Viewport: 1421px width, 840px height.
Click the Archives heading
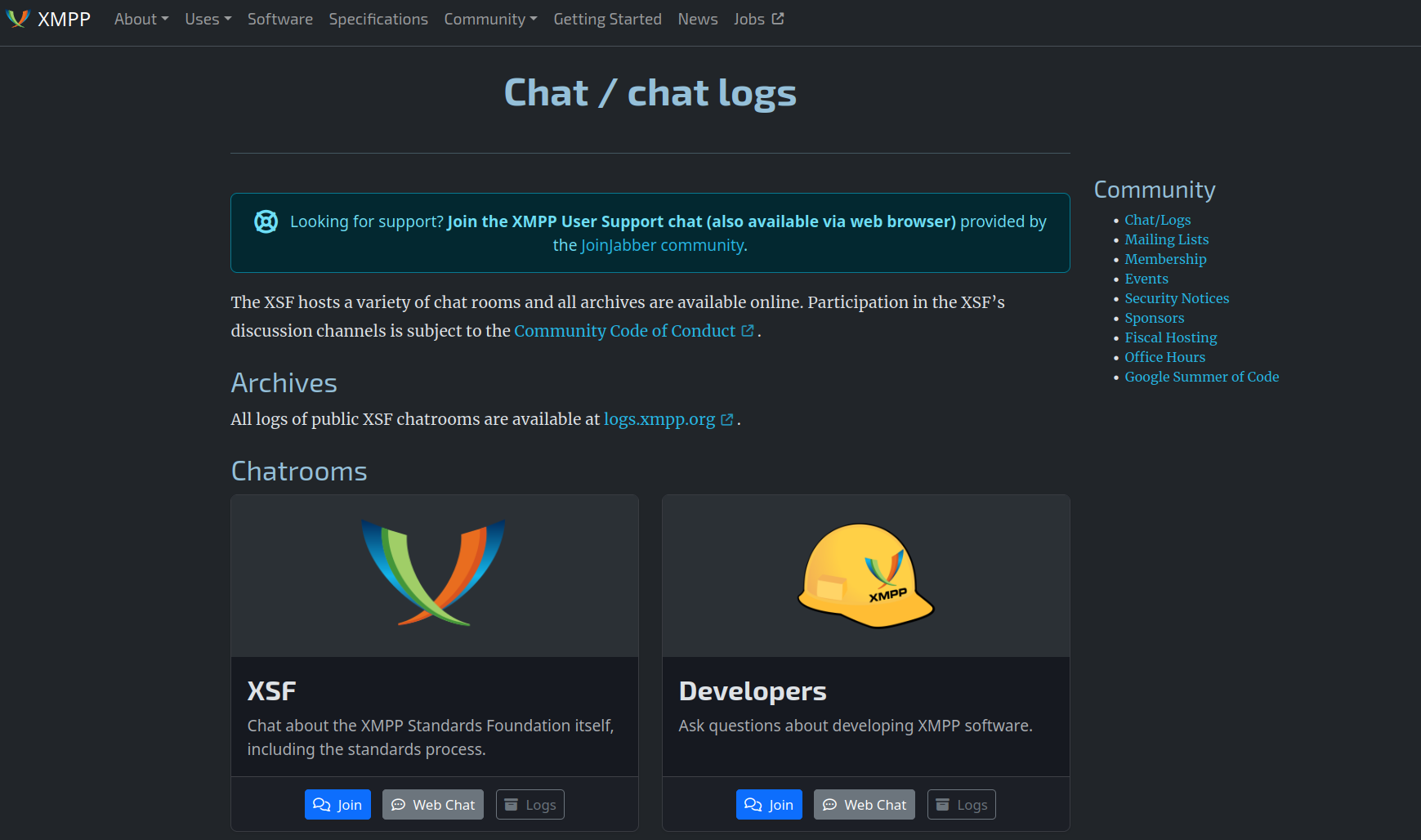point(284,382)
